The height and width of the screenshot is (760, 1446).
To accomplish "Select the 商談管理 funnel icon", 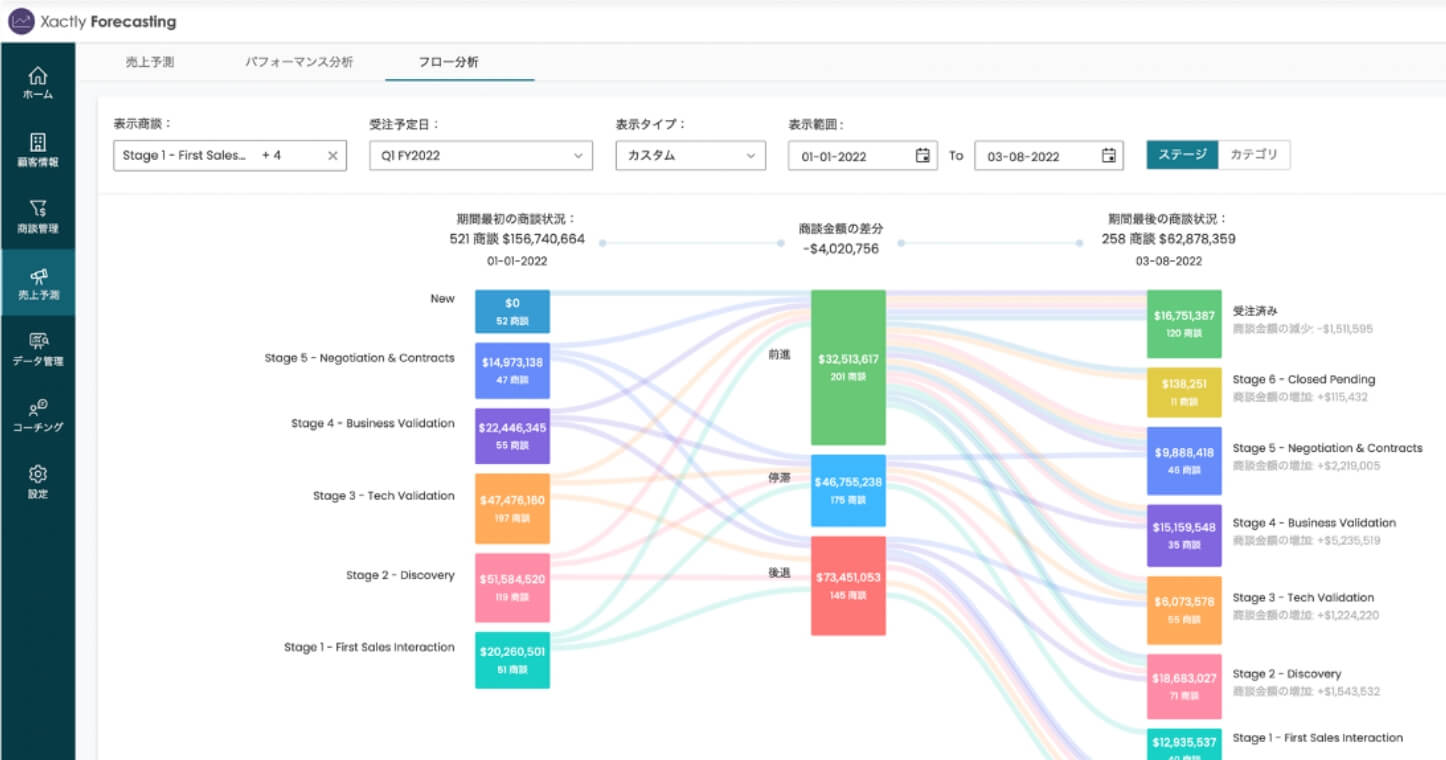I will coord(37,209).
